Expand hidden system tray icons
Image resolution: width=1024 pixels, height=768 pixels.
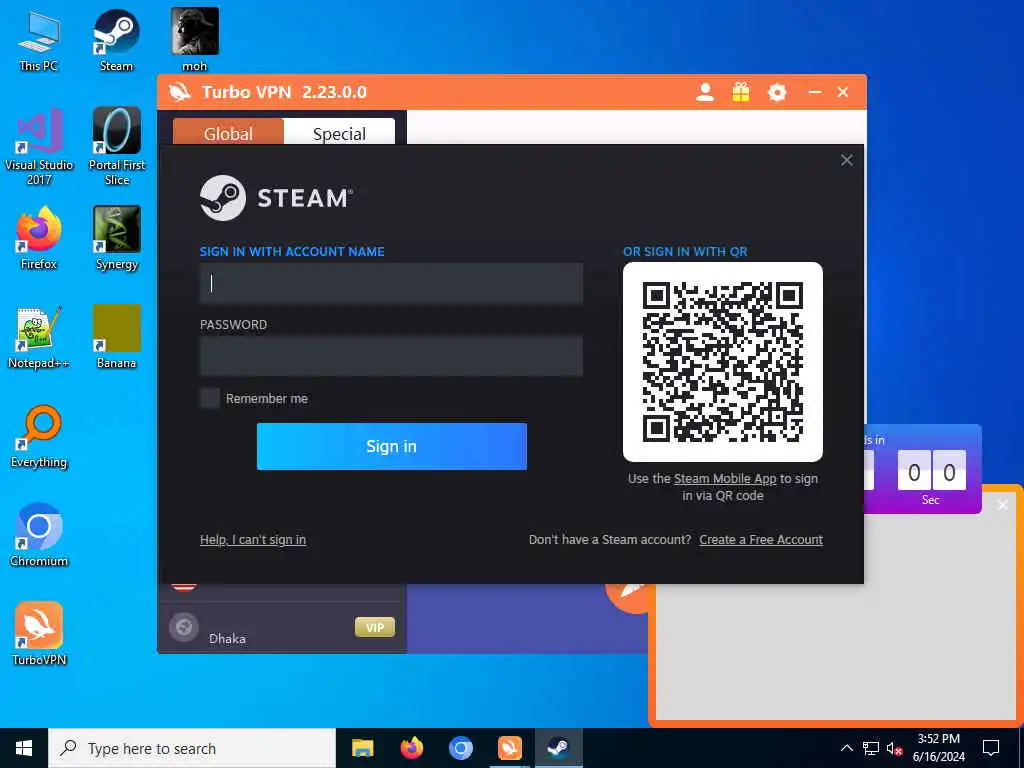tap(846, 748)
